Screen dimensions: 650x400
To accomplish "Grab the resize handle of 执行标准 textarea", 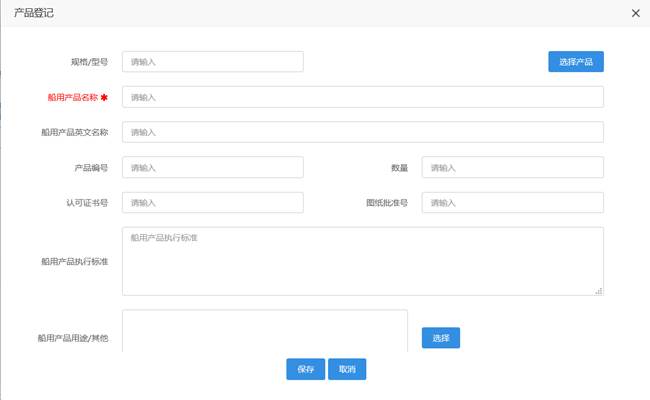I will point(599,291).
